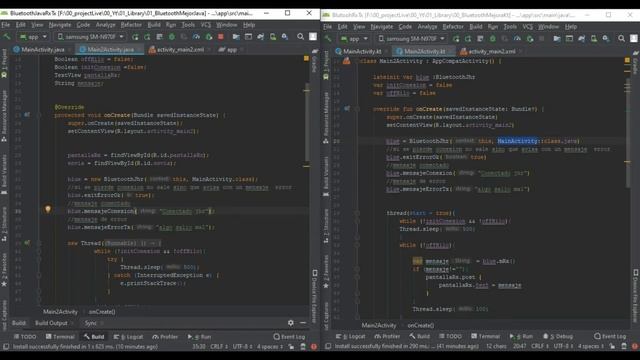Screen dimensions: 640x360
Task: Open the SDK Manager icon in right window toolbar
Action: point(606,38)
